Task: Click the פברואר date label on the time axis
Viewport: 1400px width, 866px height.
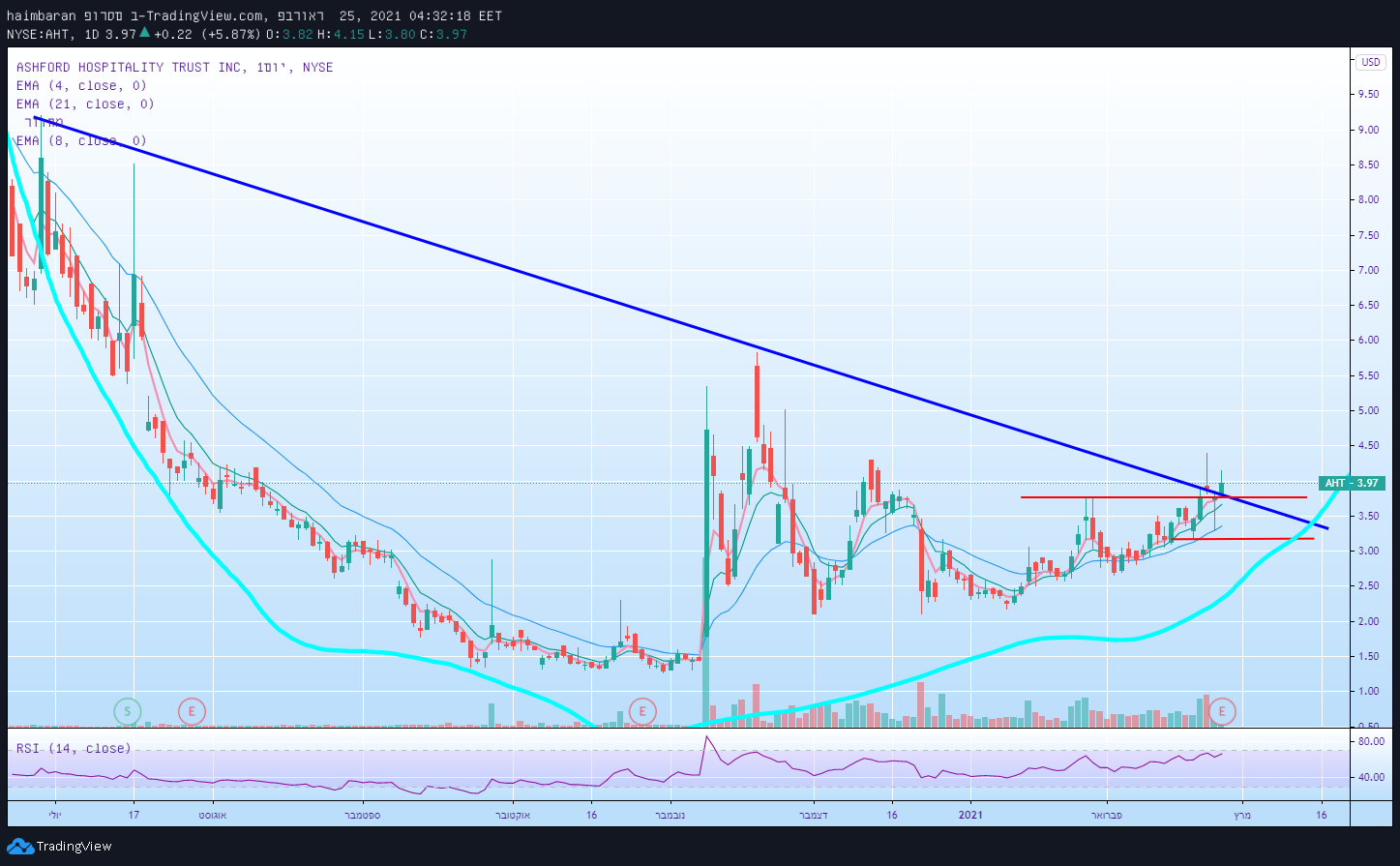Action: 1106,816
